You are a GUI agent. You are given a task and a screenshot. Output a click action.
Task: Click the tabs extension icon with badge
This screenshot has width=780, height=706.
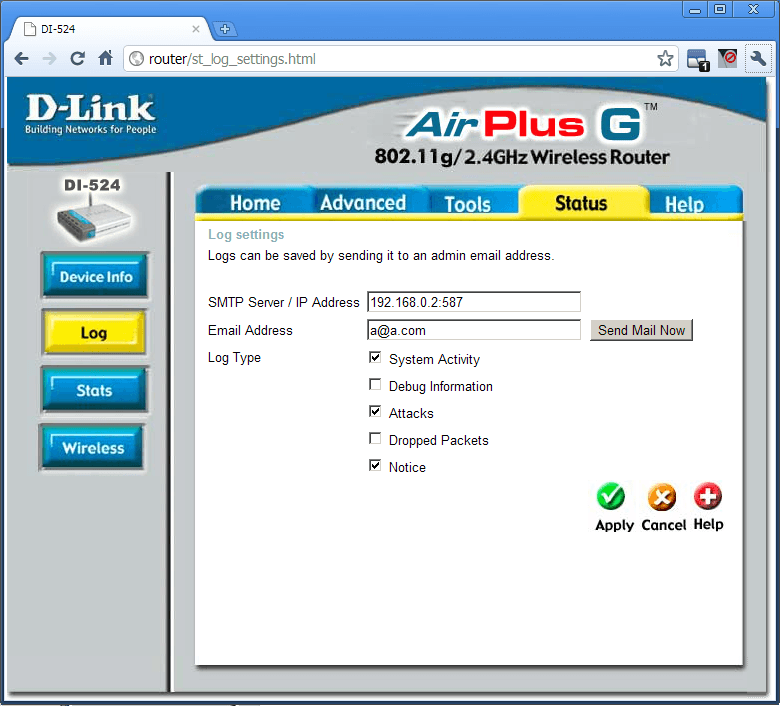point(698,60)
